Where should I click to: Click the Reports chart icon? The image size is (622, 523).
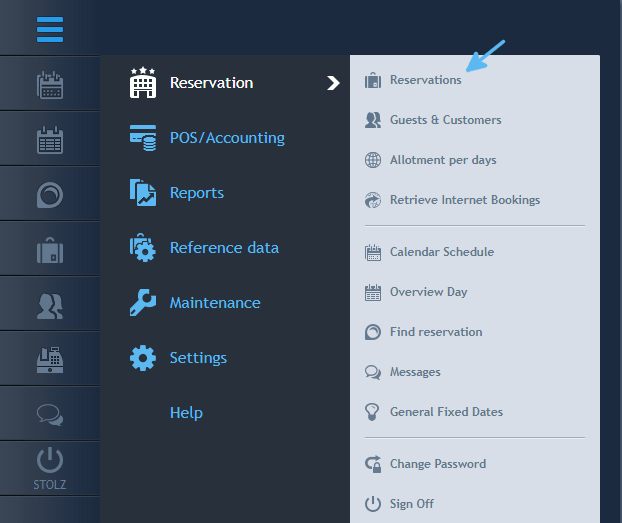tap(143, 192)
